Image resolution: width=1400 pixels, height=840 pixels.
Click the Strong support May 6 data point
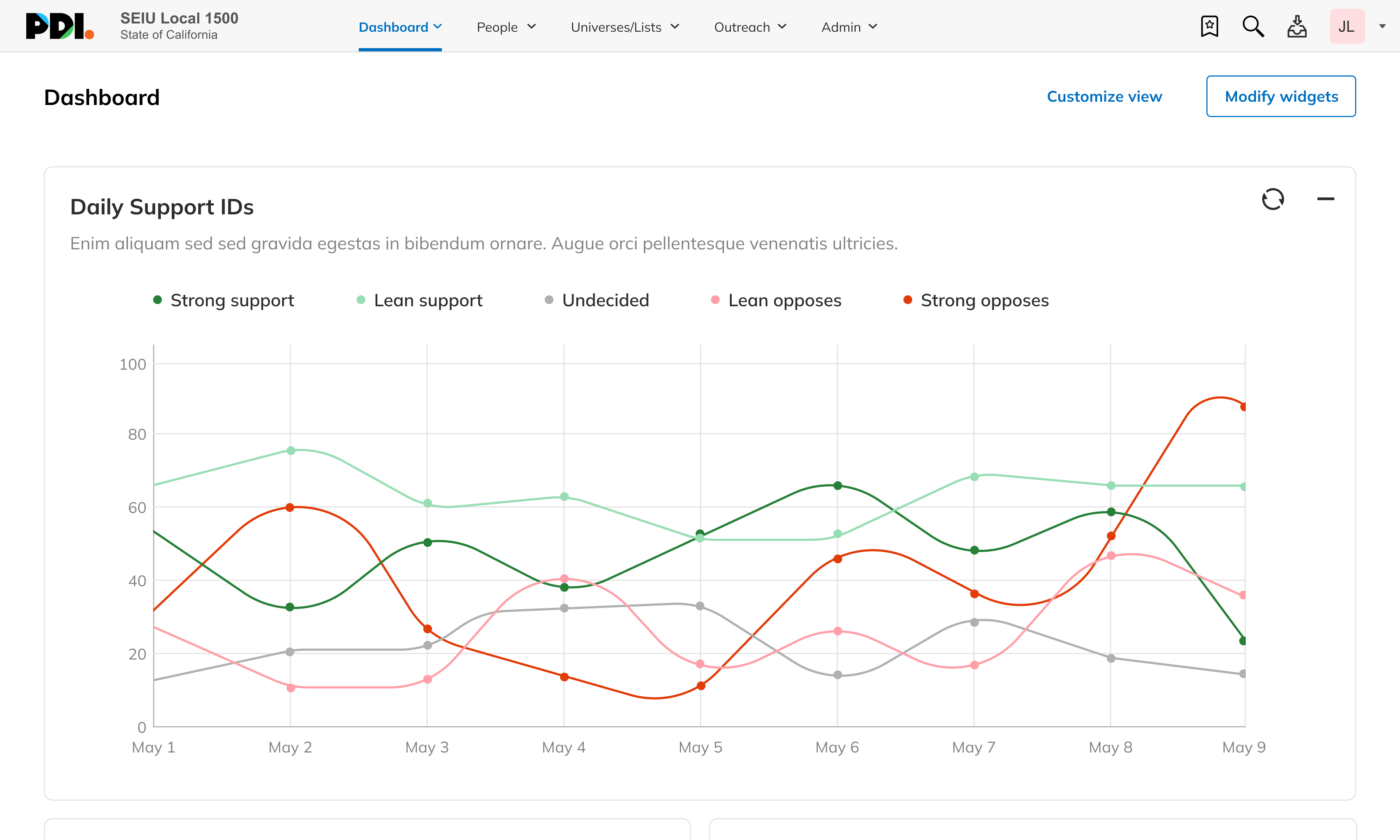[837, 486]
